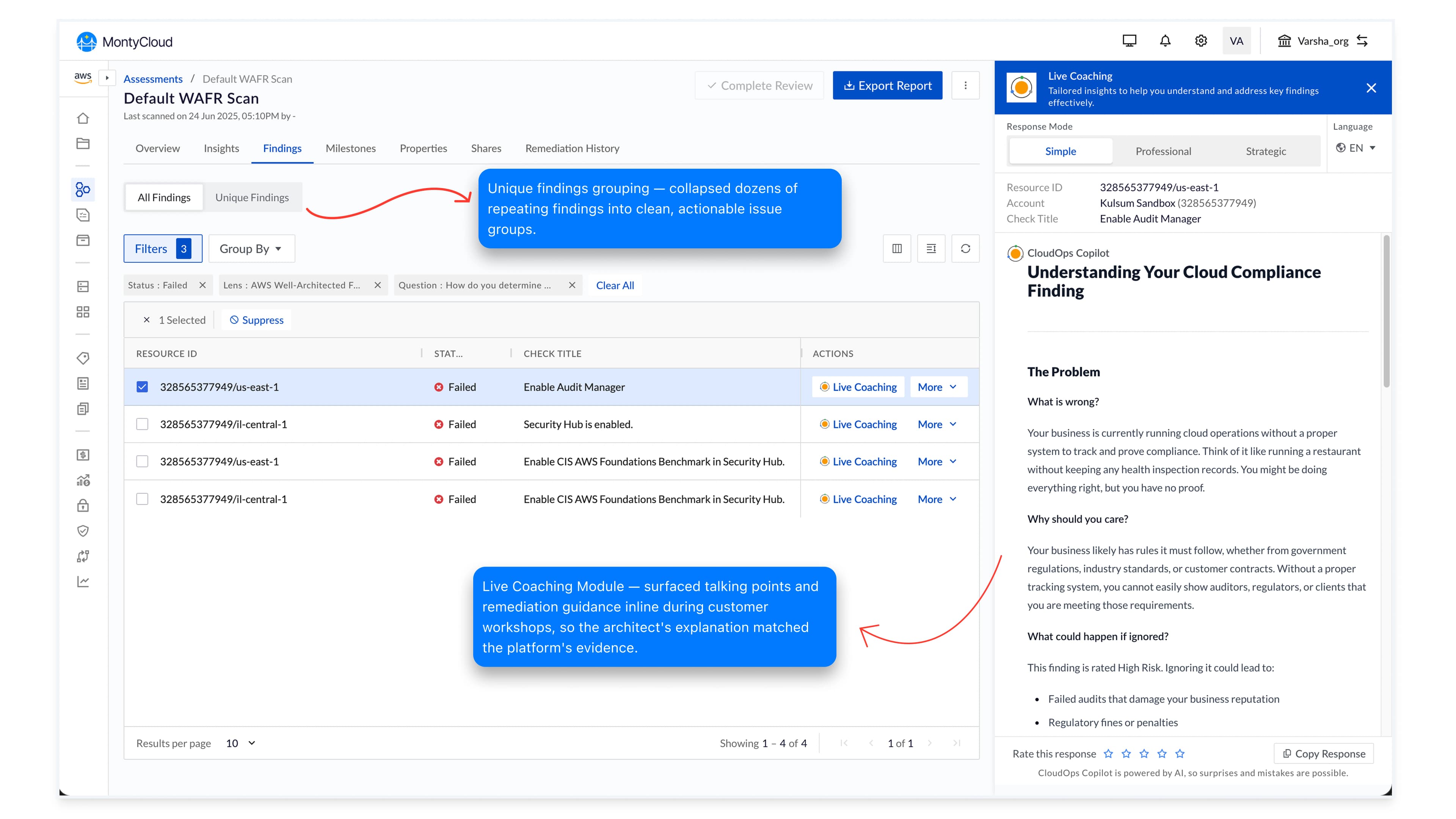Open the dollar bill cost sidebar icon
This screenshot has width=1456, height=819.
[83, 455]
